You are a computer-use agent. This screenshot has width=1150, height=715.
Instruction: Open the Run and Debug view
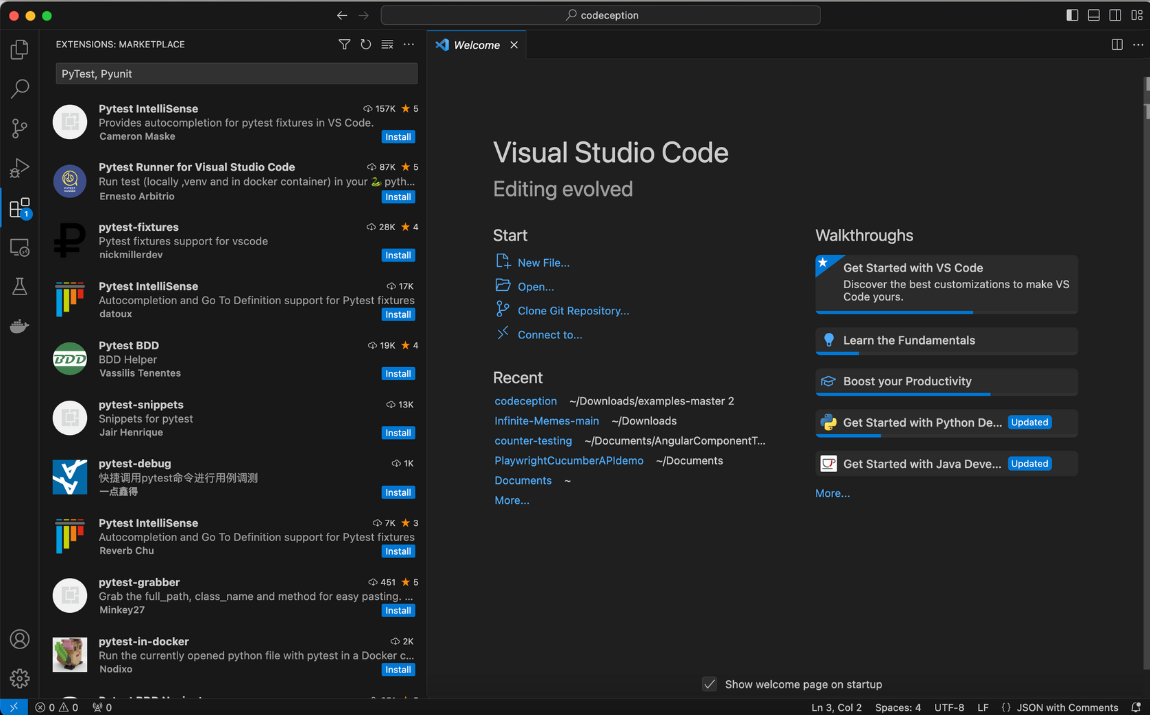tap(19, 167)
